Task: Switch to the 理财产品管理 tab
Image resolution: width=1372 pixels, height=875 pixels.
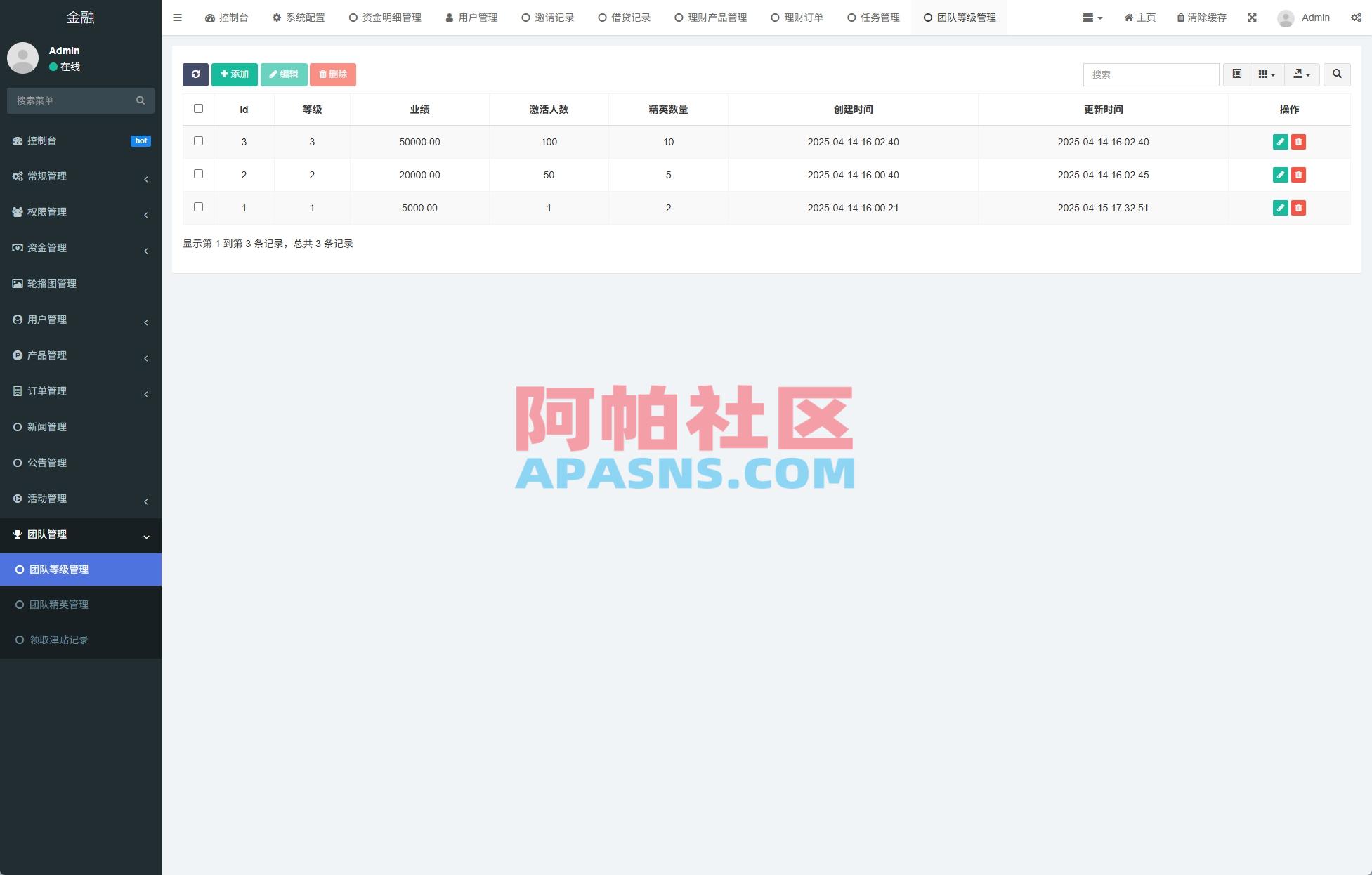Action: click(x=711, y=18)
